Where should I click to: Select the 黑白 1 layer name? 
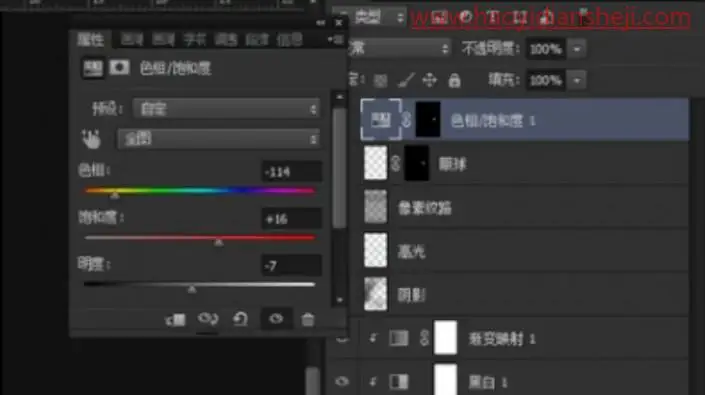click(x=488, y=382)
